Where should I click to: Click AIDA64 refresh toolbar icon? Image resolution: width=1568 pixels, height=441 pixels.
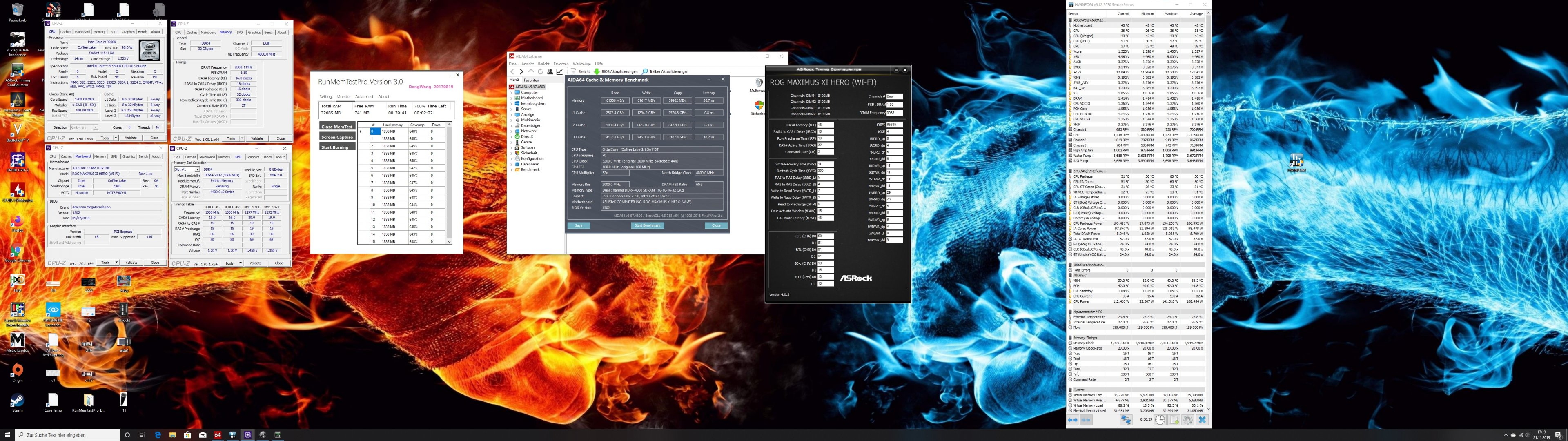click(x=541, y=71)
